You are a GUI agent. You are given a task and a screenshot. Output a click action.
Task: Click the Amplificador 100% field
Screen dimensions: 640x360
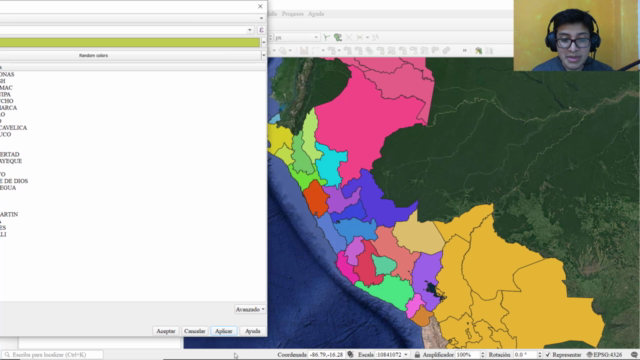467,355
